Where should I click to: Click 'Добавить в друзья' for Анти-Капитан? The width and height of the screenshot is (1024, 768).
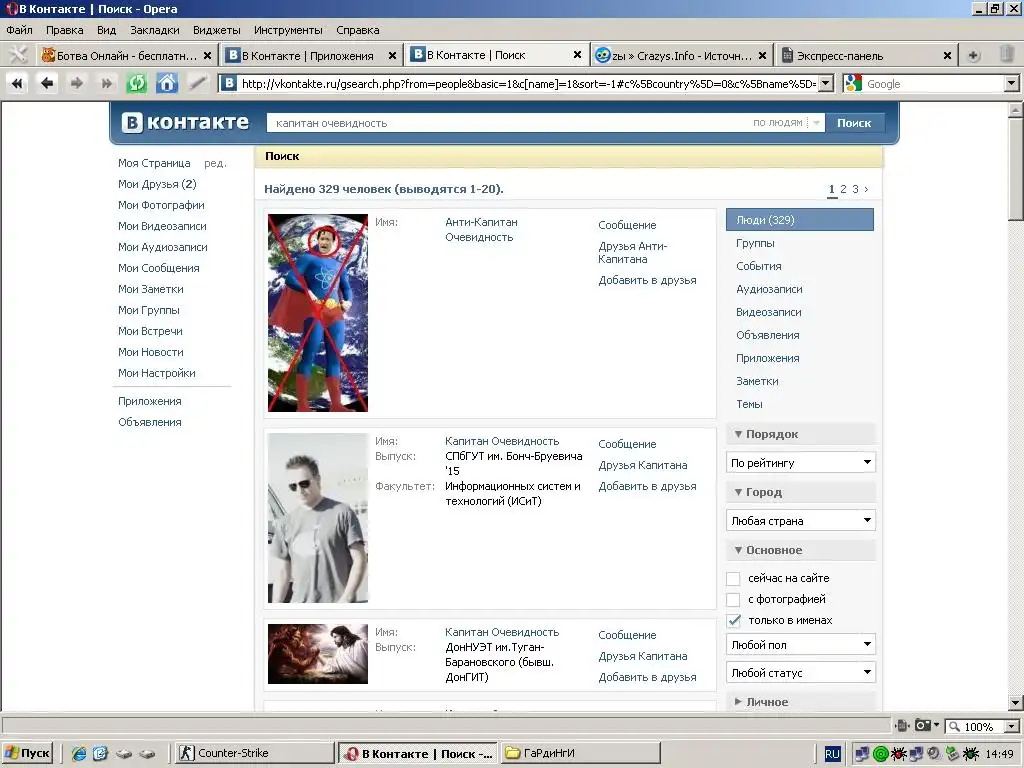point(647,280)
